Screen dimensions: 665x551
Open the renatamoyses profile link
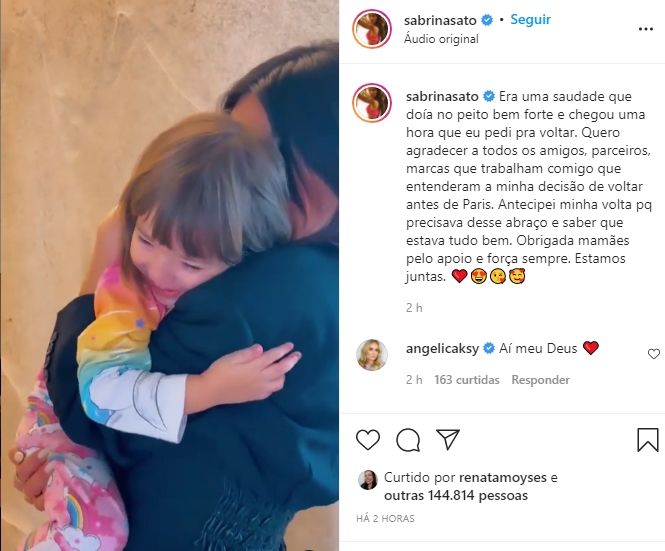[503, 478]
